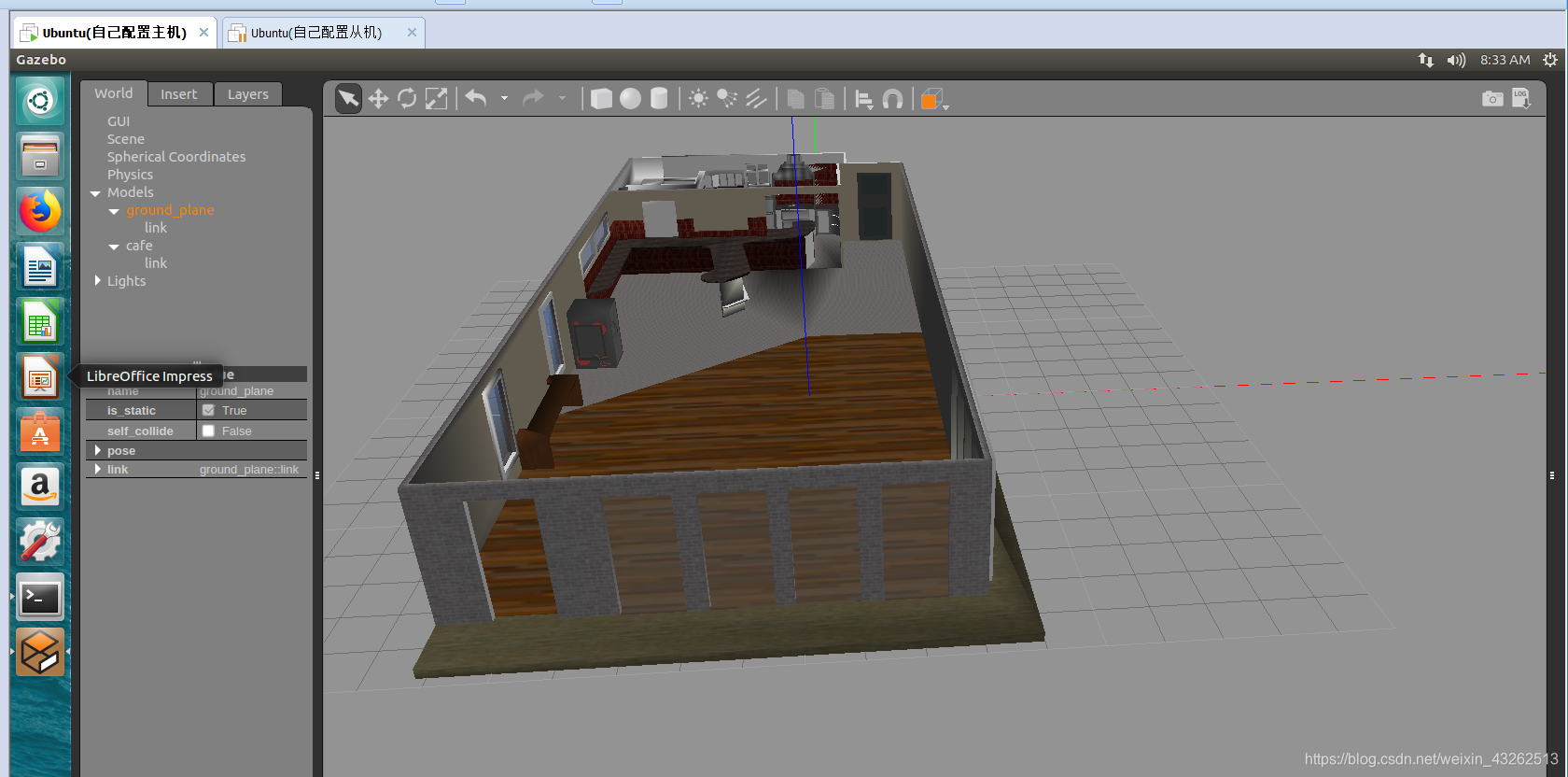Launch LibreOffice Calc from the dock

(40, 322)
